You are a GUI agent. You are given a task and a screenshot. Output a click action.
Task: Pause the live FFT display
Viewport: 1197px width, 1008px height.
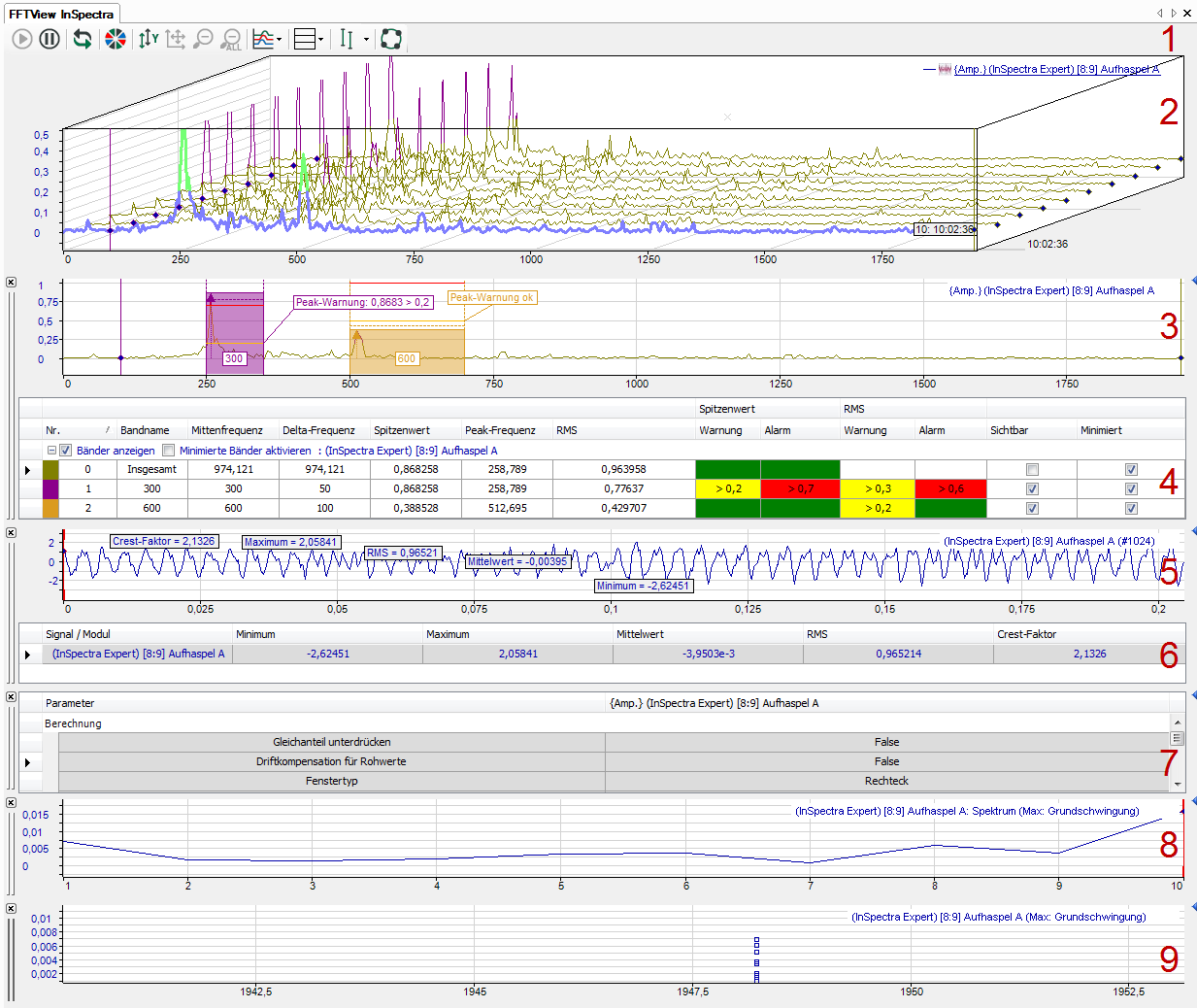coord(50,39)
